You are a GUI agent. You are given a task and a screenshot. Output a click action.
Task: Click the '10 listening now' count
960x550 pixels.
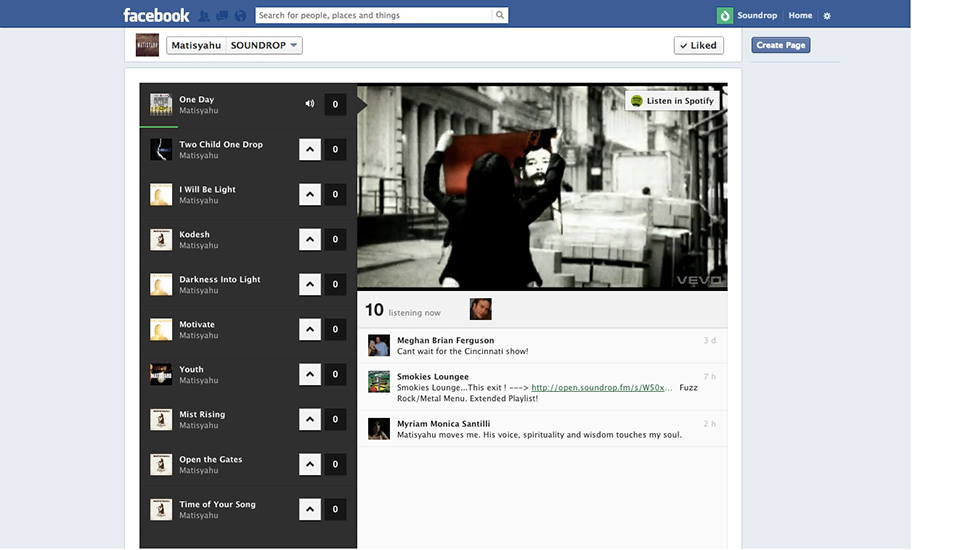coord(403,311)
